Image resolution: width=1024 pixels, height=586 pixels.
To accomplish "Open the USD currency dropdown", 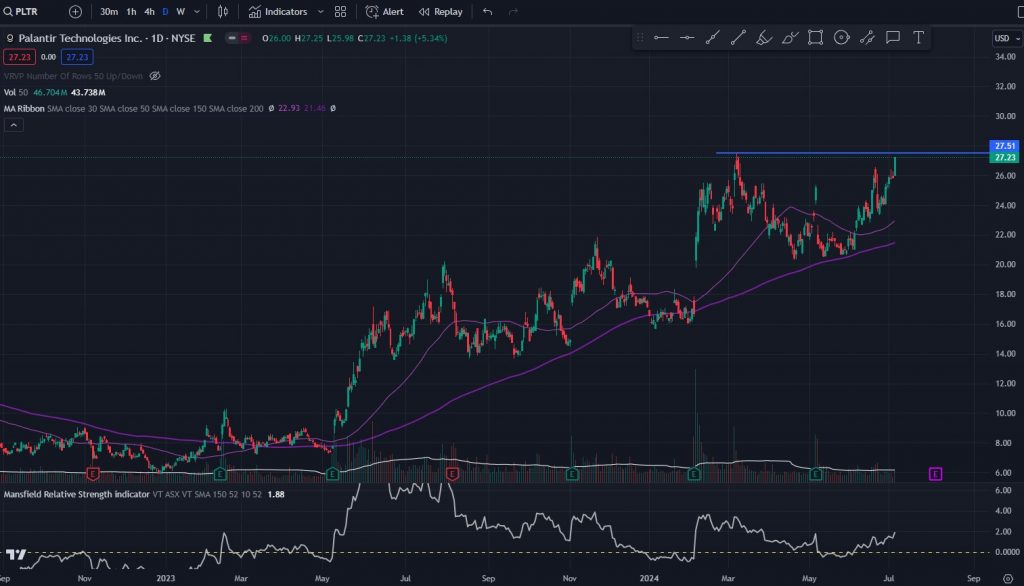I will click(1003, 38).
